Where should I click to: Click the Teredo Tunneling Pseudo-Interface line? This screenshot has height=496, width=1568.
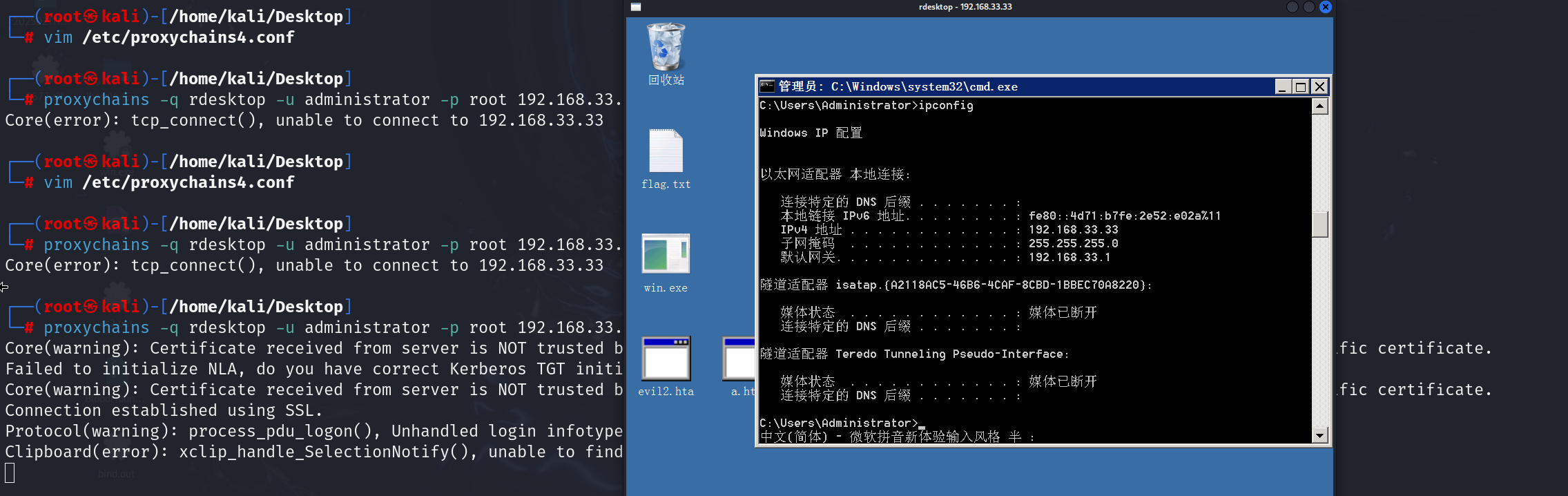pos(915,354)
